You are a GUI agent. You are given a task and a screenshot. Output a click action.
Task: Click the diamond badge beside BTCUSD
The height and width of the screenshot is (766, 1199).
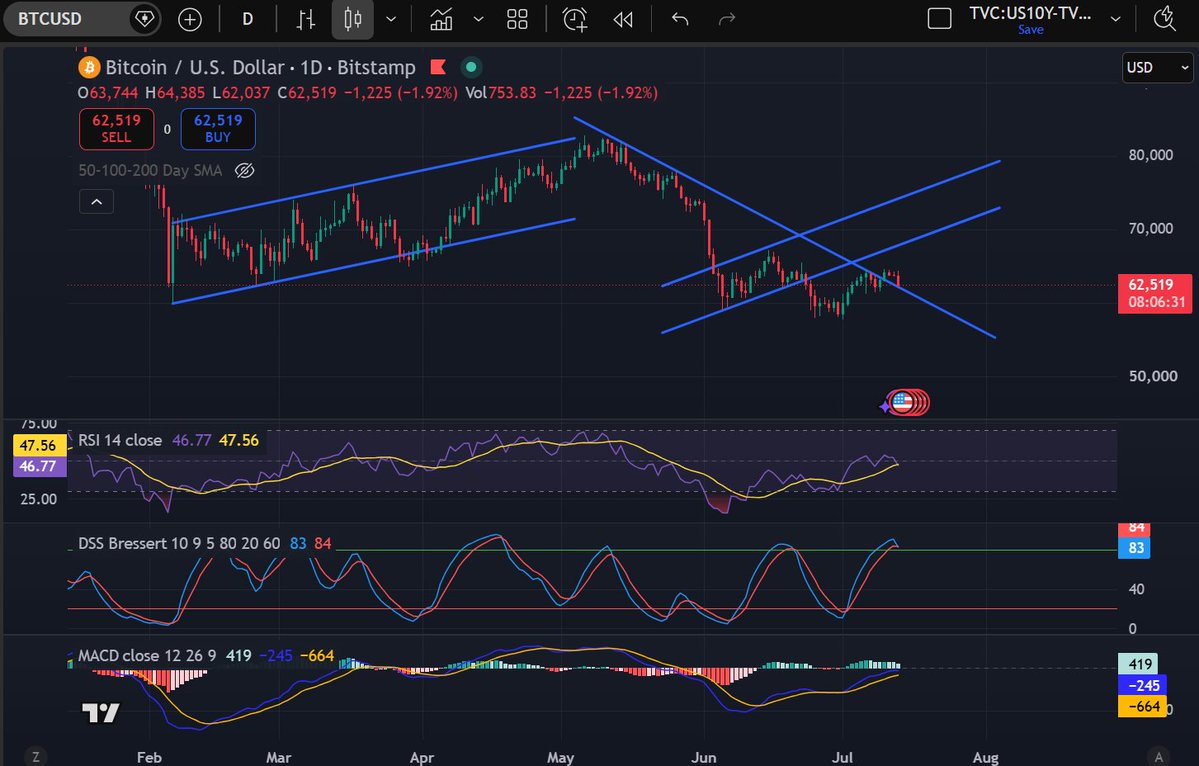pos(145,19)
